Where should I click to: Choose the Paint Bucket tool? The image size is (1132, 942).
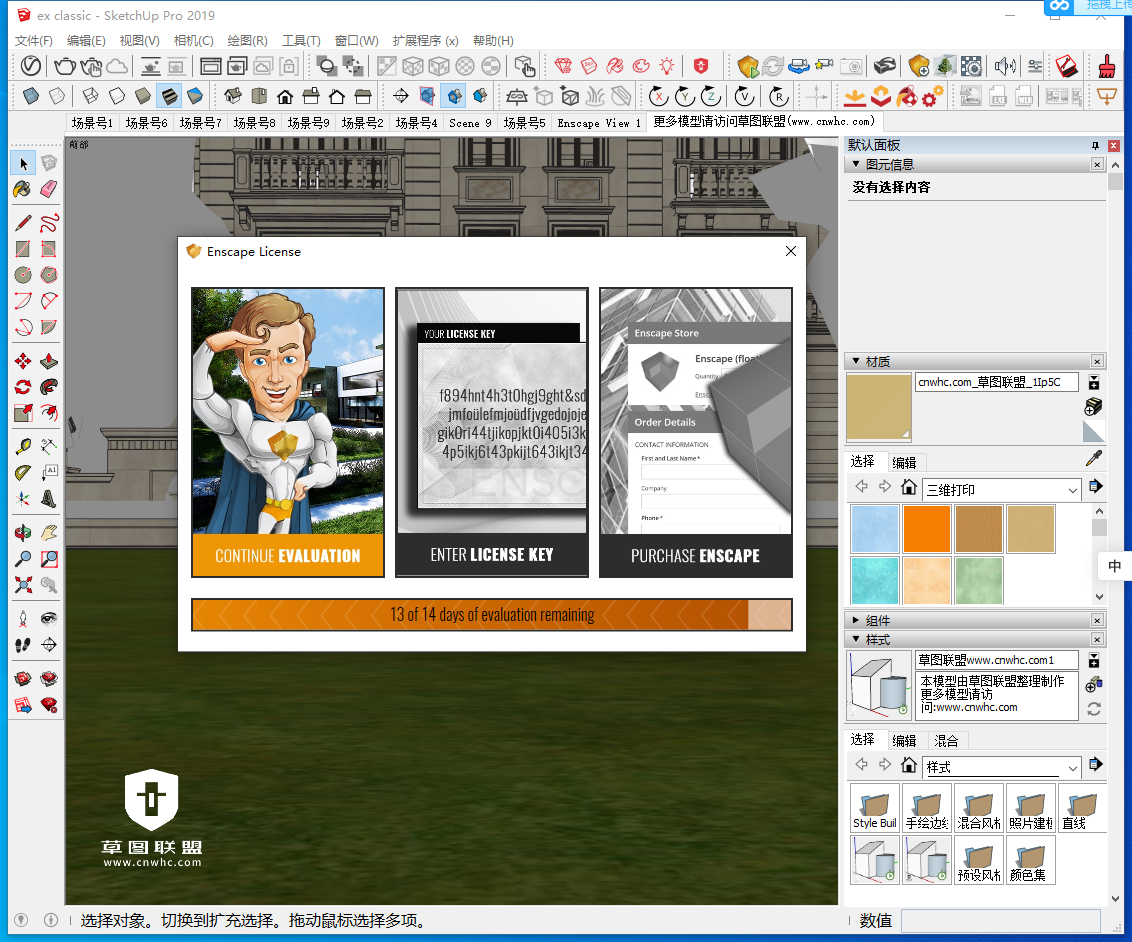pos(23,189)
